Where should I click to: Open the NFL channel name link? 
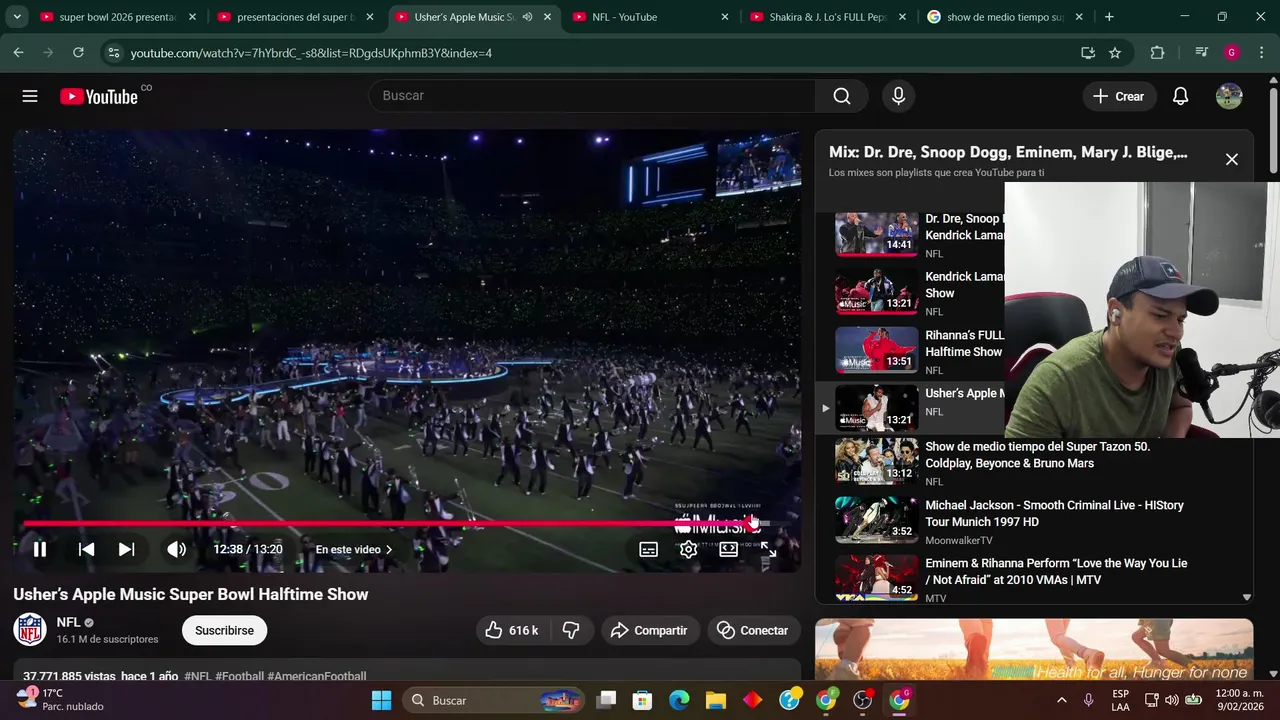[68, 622]
